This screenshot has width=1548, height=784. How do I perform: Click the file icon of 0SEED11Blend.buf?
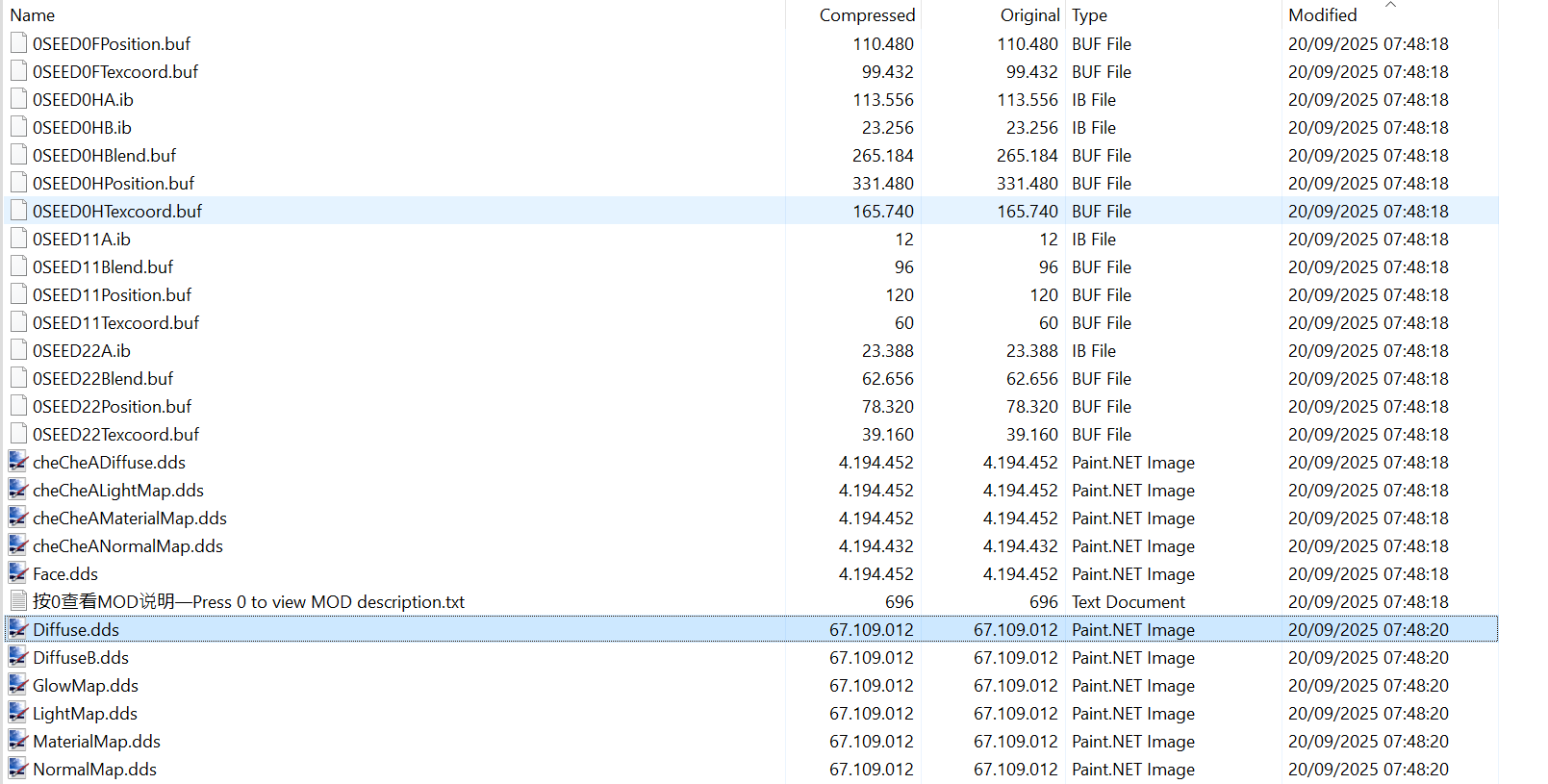point(18,266)
